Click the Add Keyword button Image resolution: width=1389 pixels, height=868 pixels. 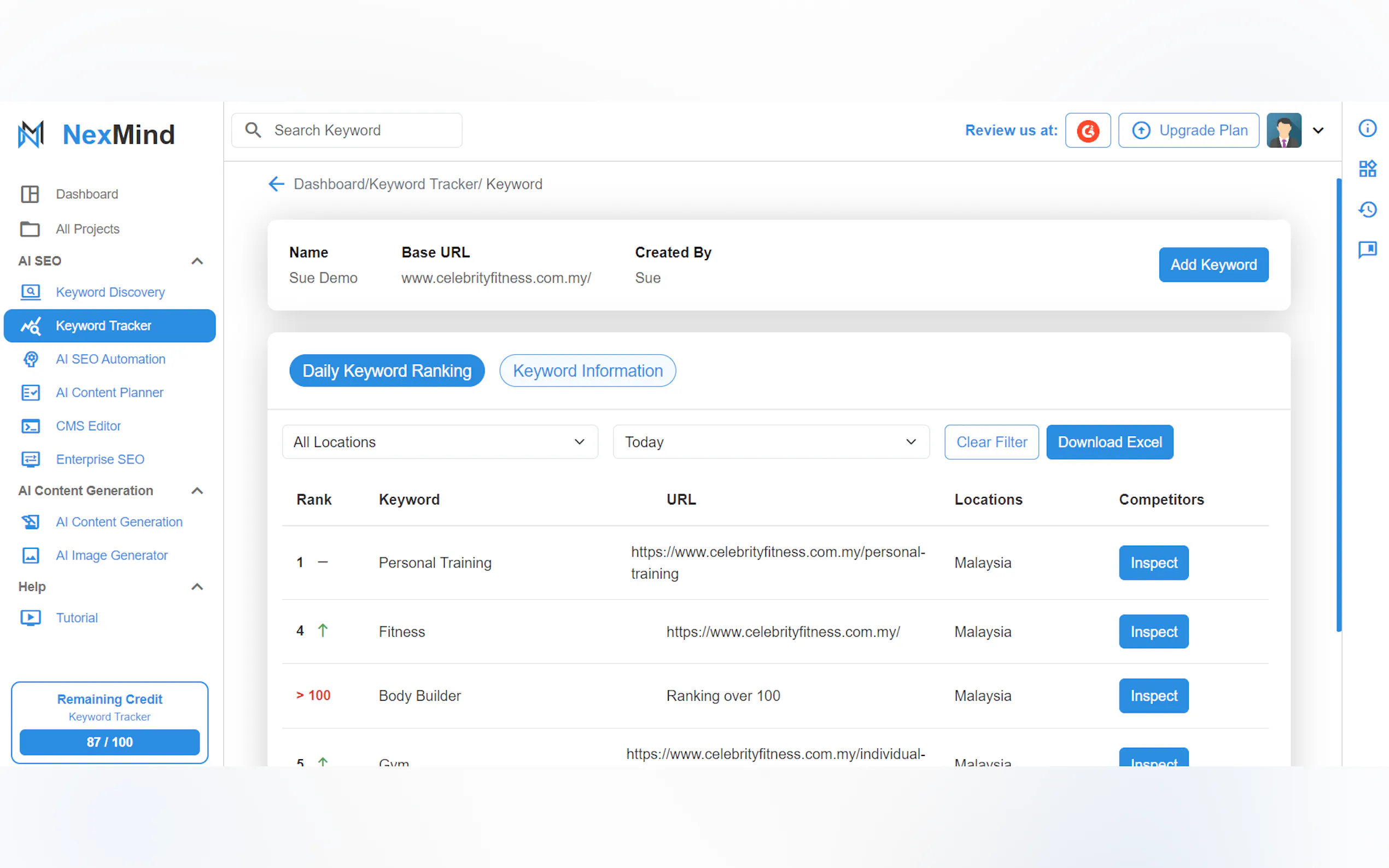tap(1213, 265)
